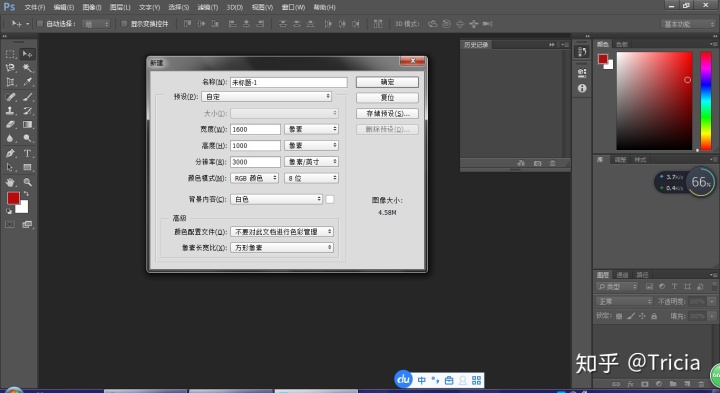Open 预设 dropdown set to 自定
Viewport: 720px width, 393px height.
point(267,96)
